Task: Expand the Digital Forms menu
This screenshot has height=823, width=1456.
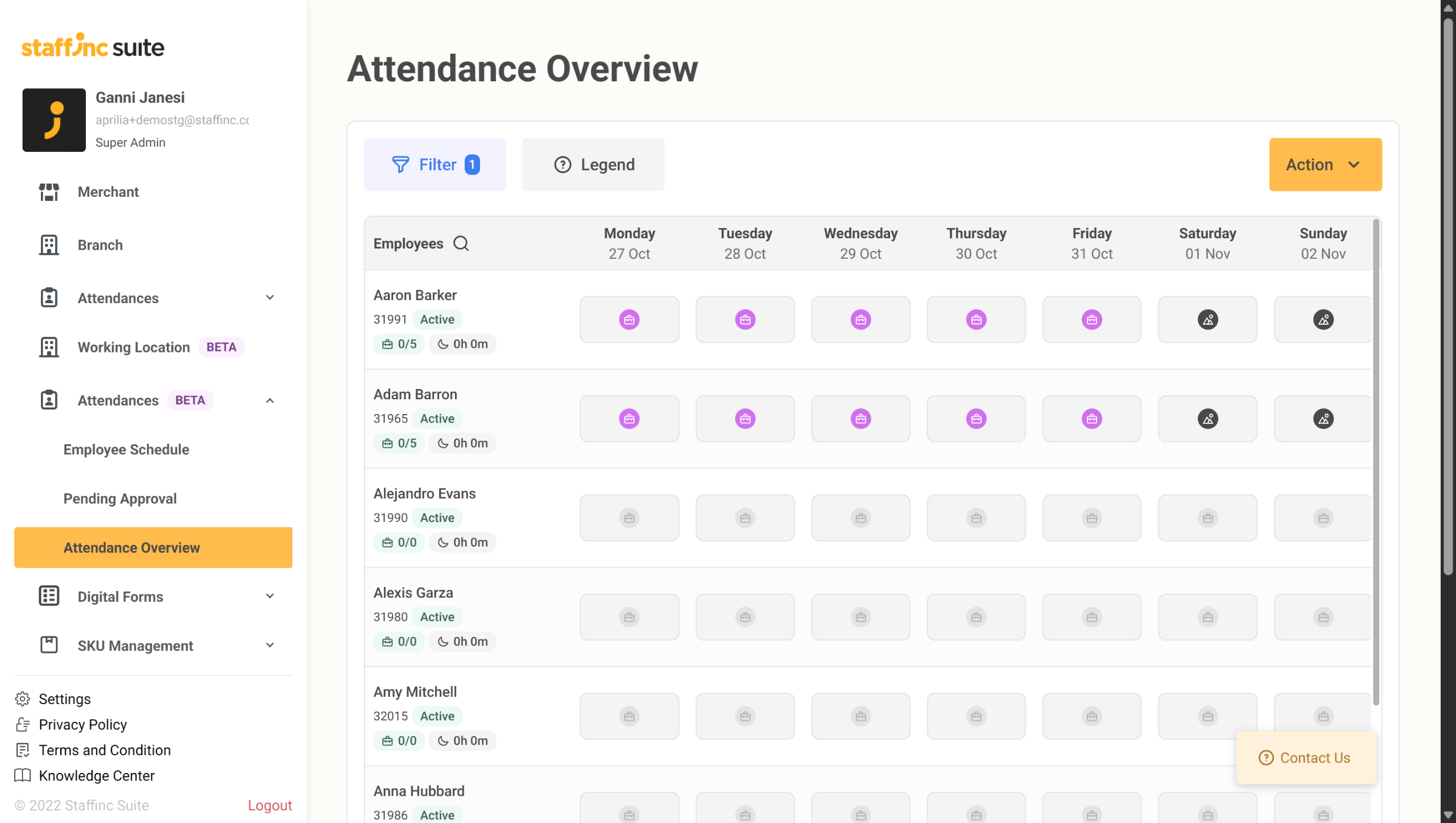Action: click(x=270, y=597)
